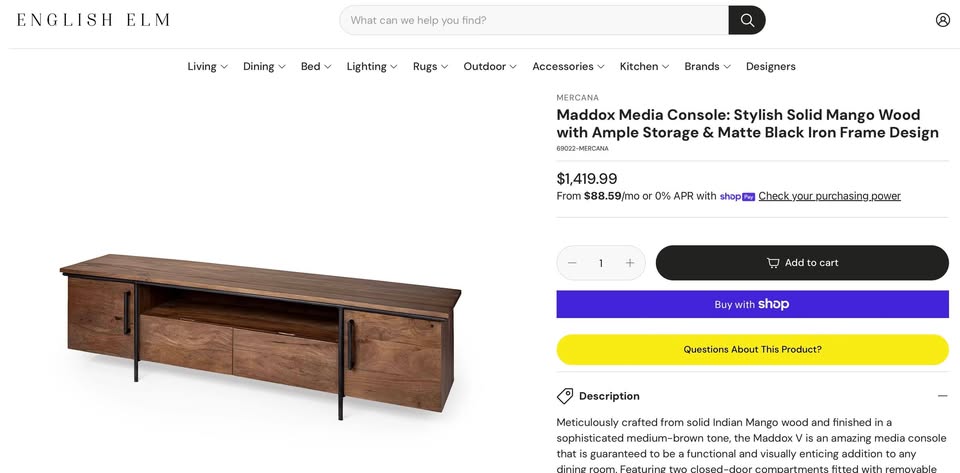Open the Brands dropdown menu

pos(707,67)
